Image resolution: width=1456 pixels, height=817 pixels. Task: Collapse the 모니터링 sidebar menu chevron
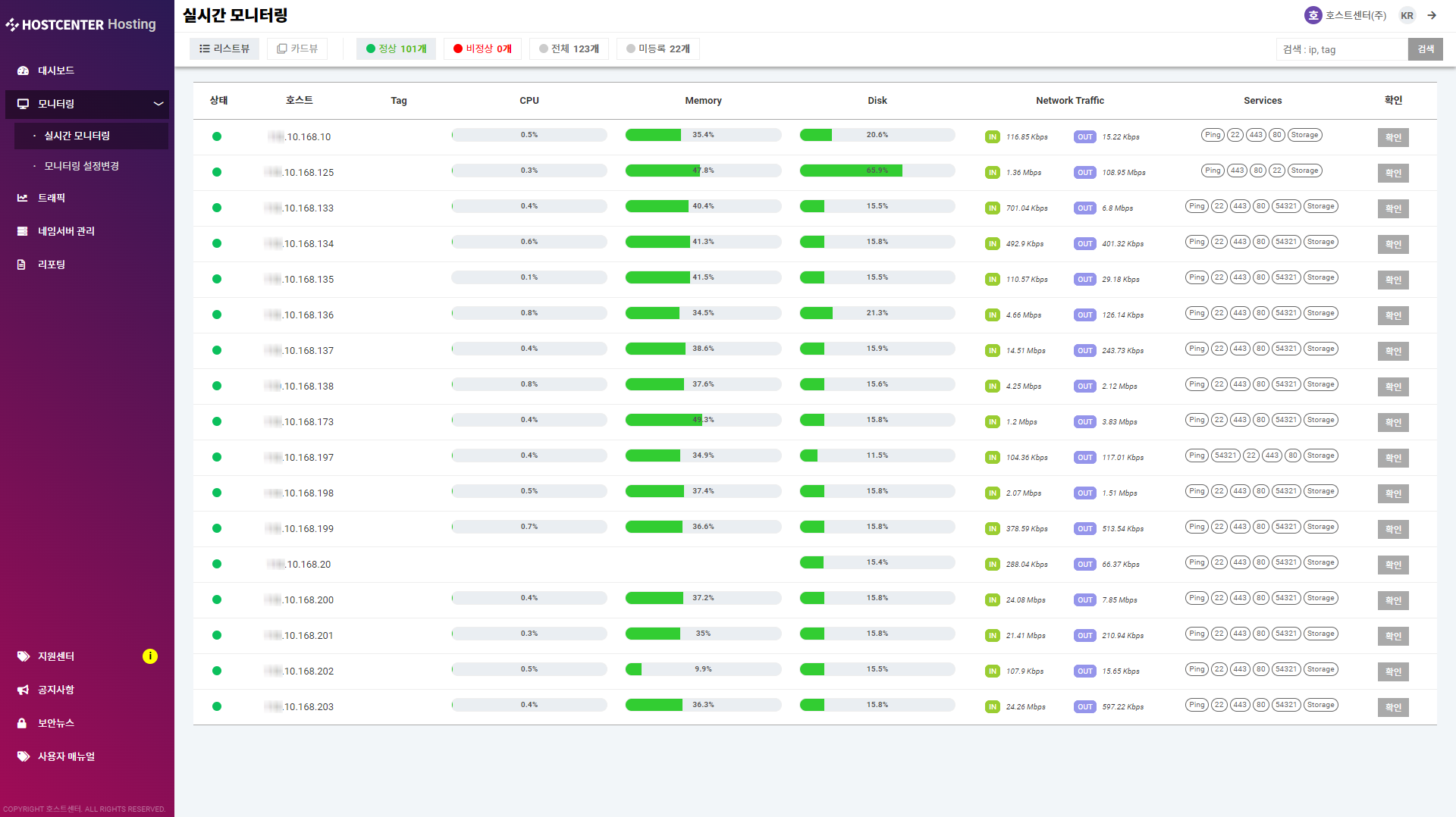pos(158,104)
